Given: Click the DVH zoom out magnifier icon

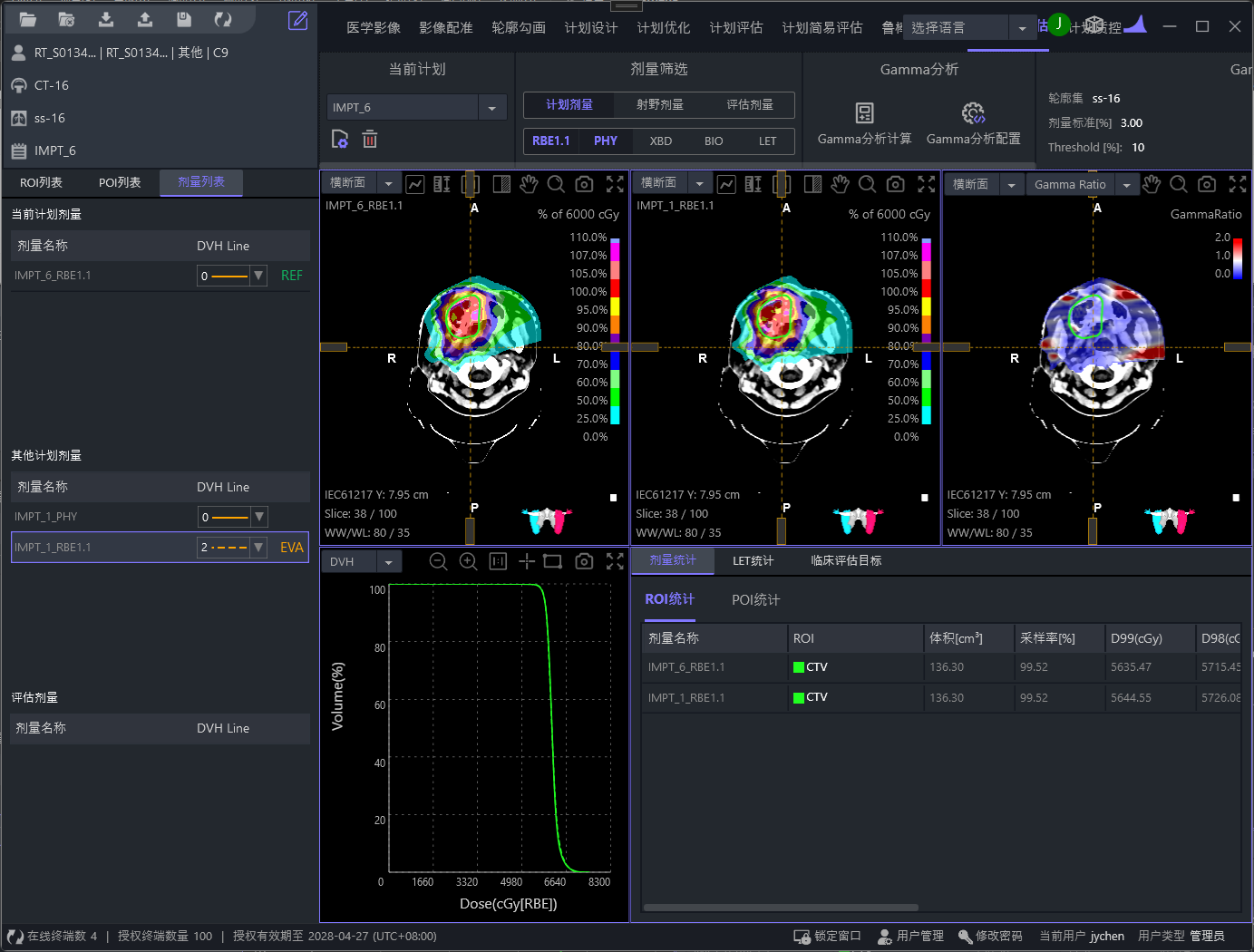Looking at the screenshot, I should click(438, 562).
